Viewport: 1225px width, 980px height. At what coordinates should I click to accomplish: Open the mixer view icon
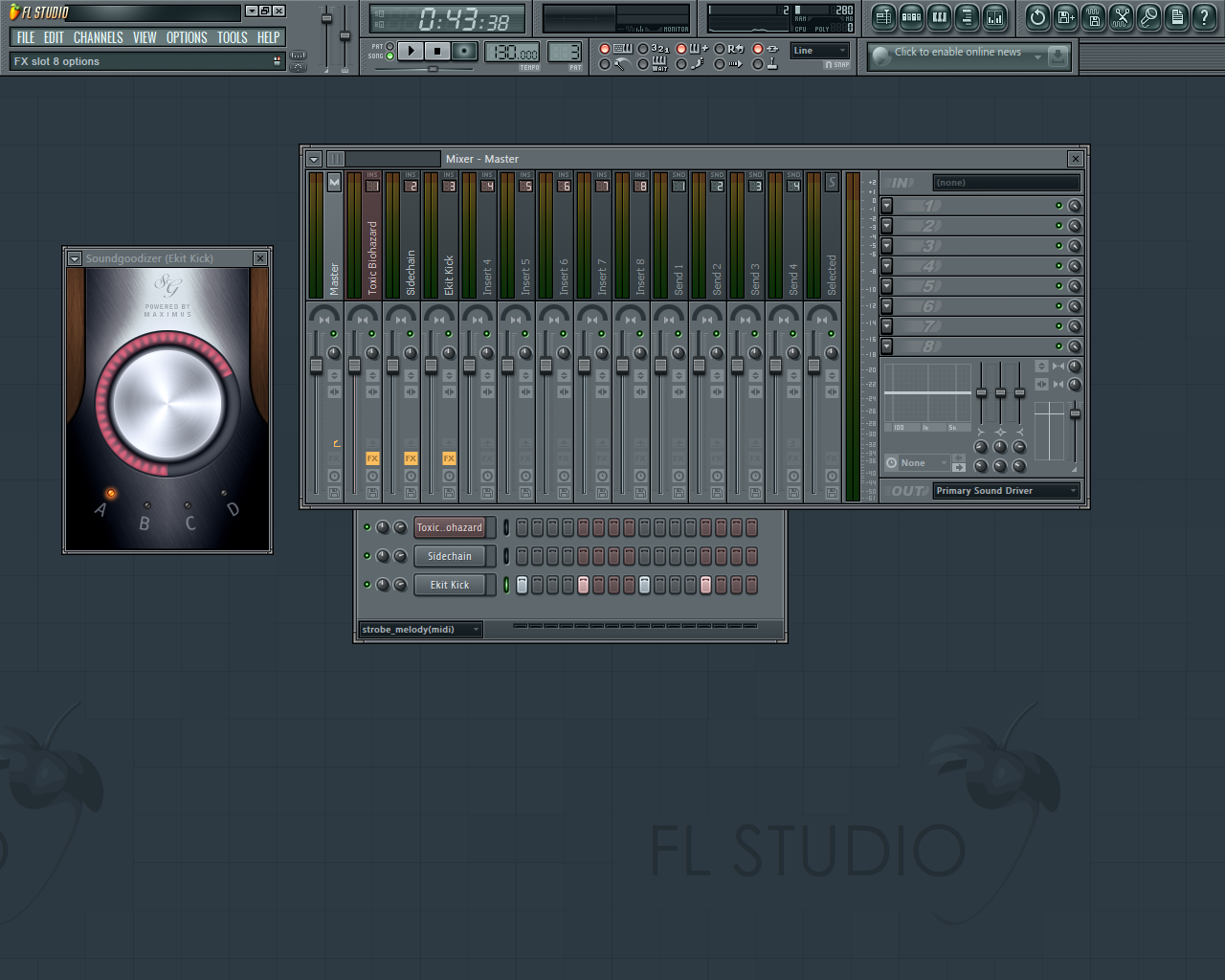[994, 16]
